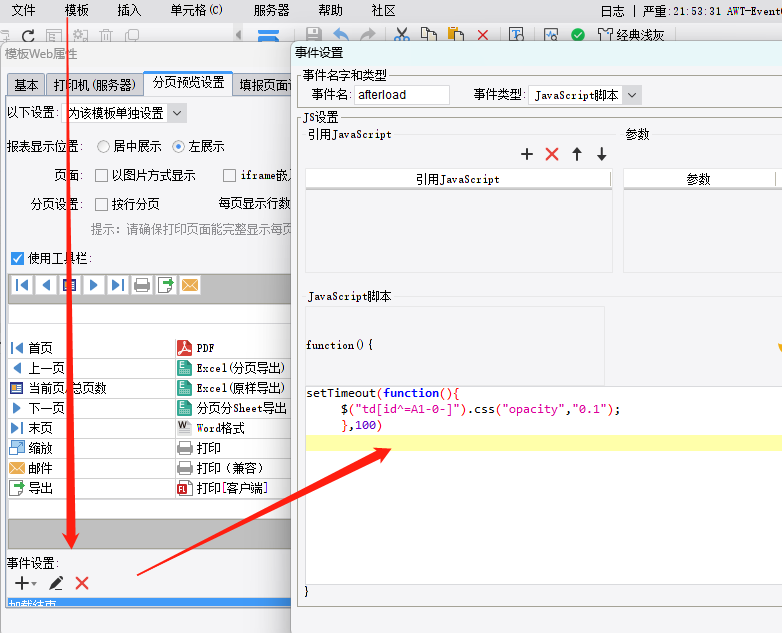This screenshot has width=782, height=633.
Task: Click the 日志 log link in status area
Action: click(x=612, y=11)
